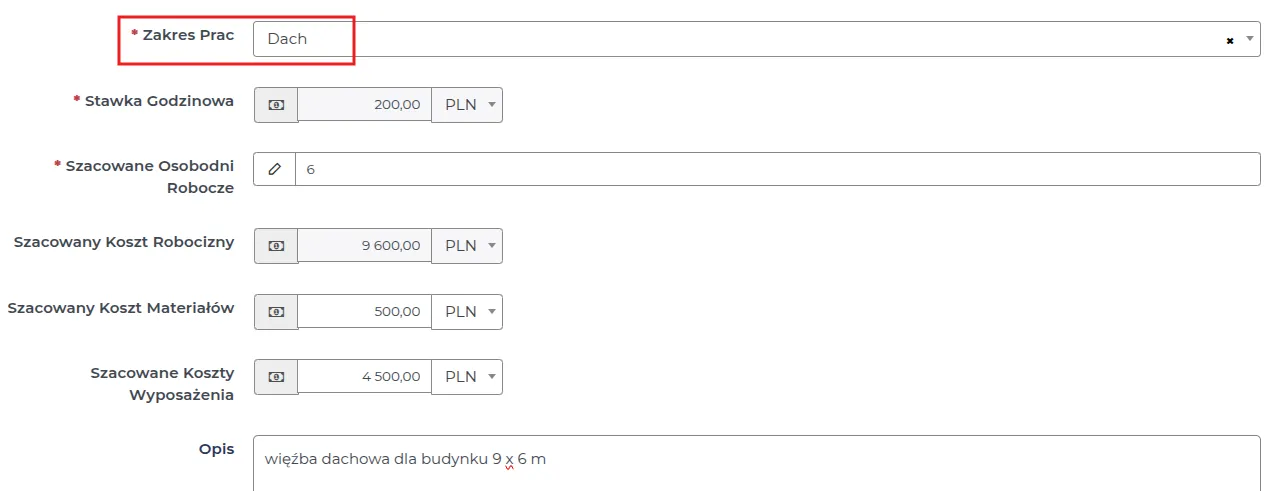Focus the Szacowane Koszty Wyposażenia amount field
Image resolution: width=1271 pixels, height=491 pixels.
click(365, 377)
